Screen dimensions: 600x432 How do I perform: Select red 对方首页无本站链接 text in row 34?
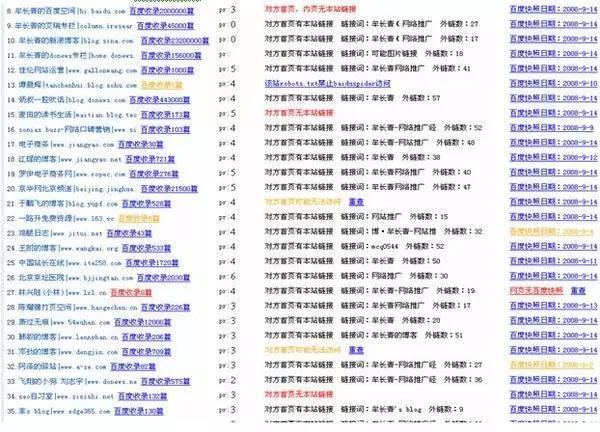click(x=299, y=395)
